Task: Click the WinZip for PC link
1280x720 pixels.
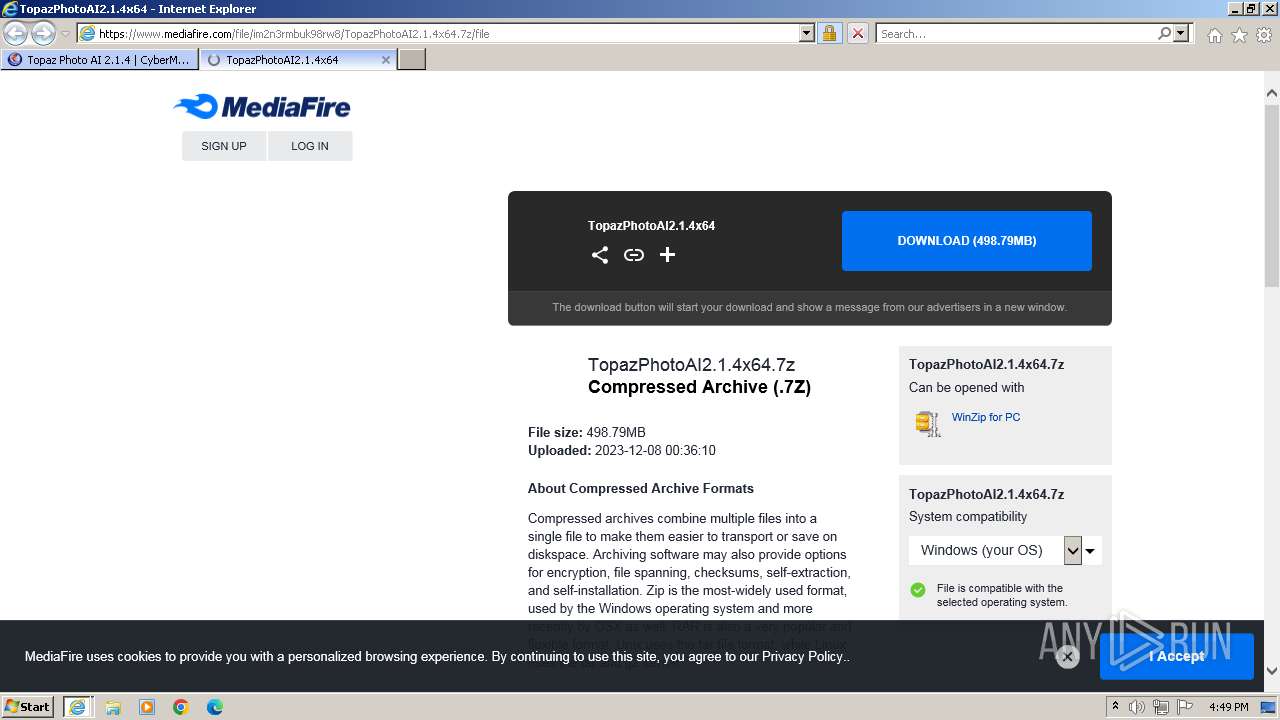Action: pos(986,417)
